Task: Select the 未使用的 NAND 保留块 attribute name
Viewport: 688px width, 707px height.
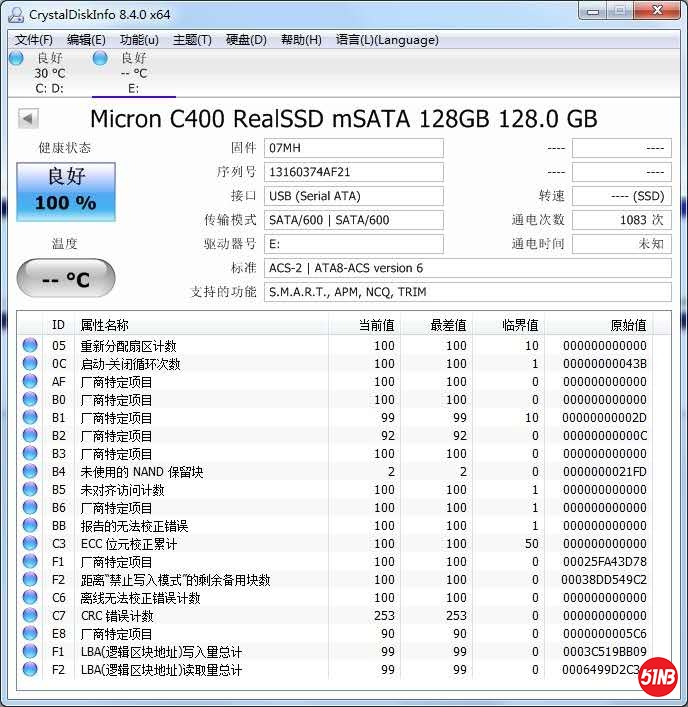Action: pos(142,472)
